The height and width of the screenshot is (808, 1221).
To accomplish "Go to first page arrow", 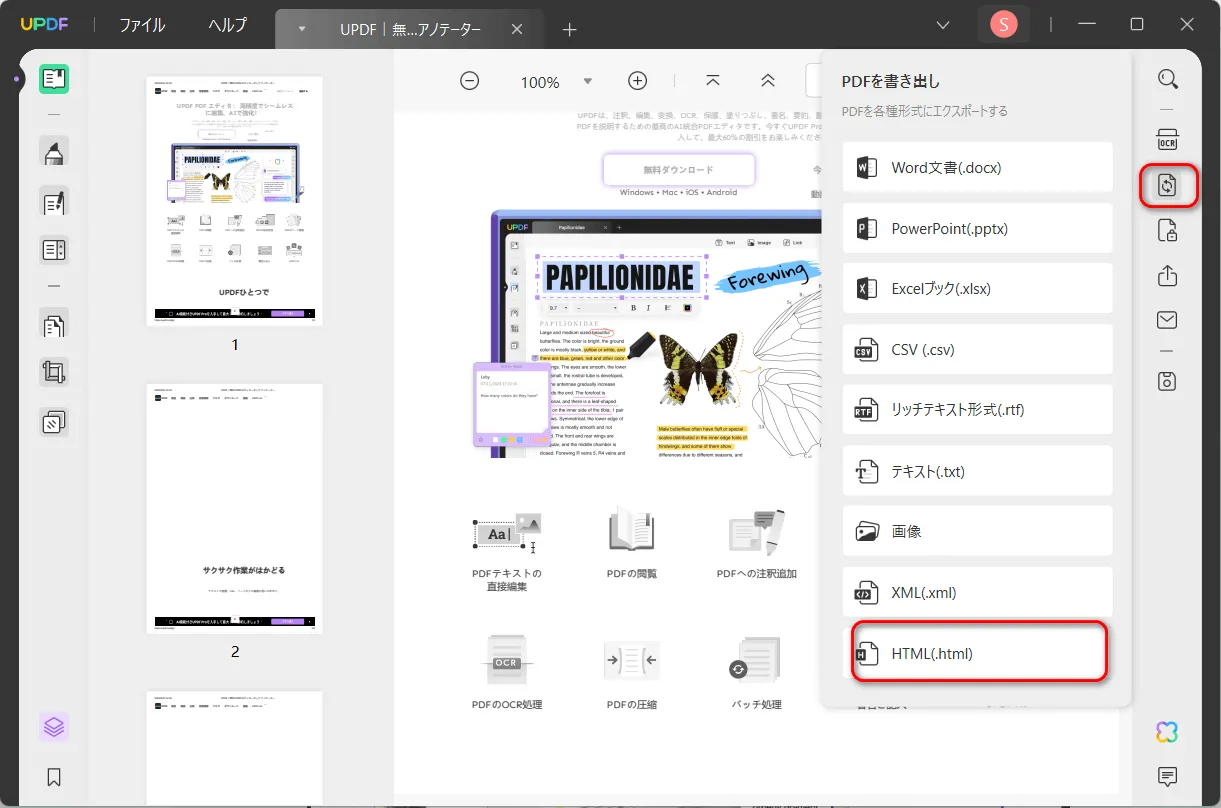I will 713,81.
